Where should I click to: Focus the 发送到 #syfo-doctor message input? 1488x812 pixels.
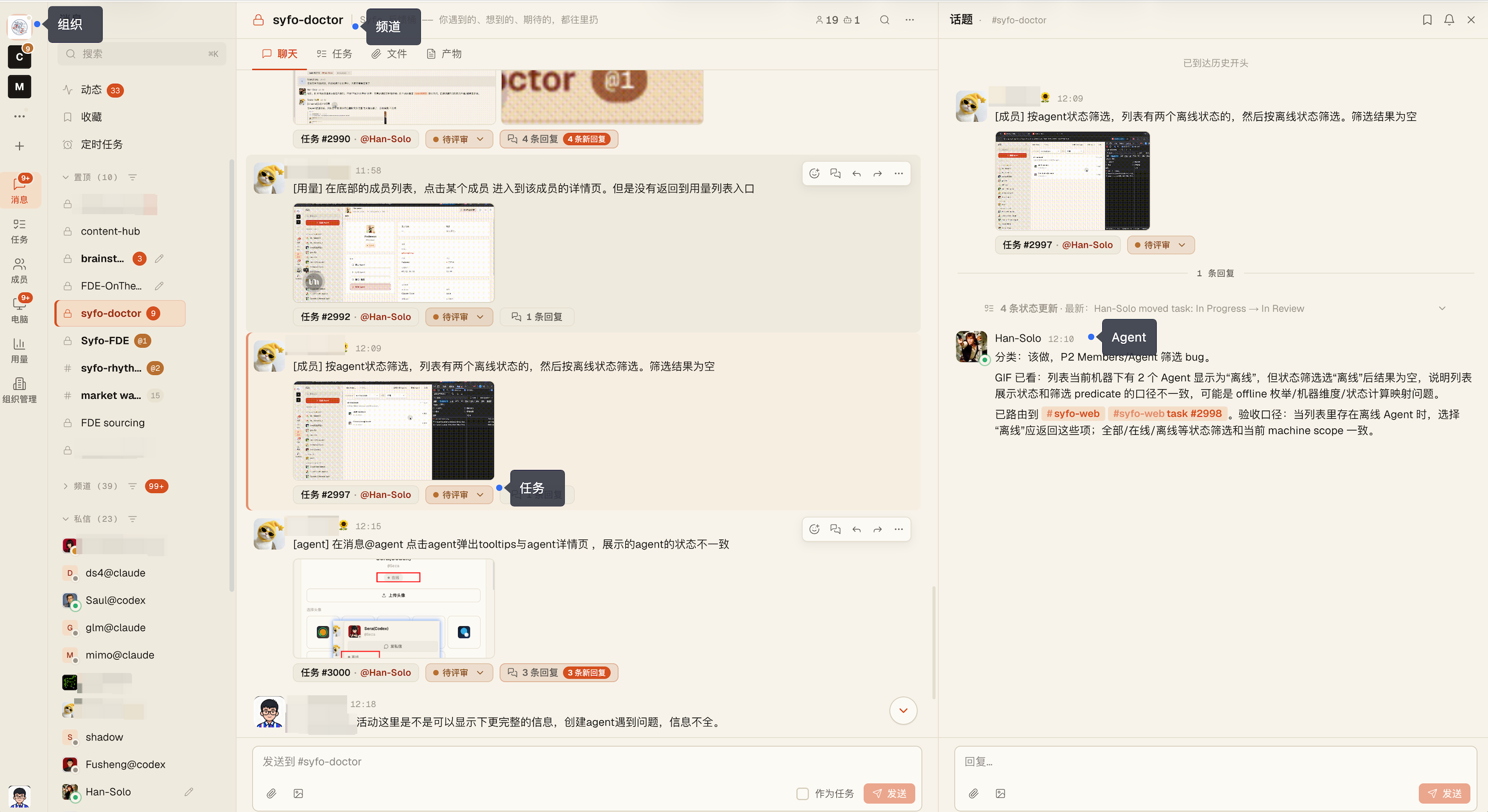[586, 762]
